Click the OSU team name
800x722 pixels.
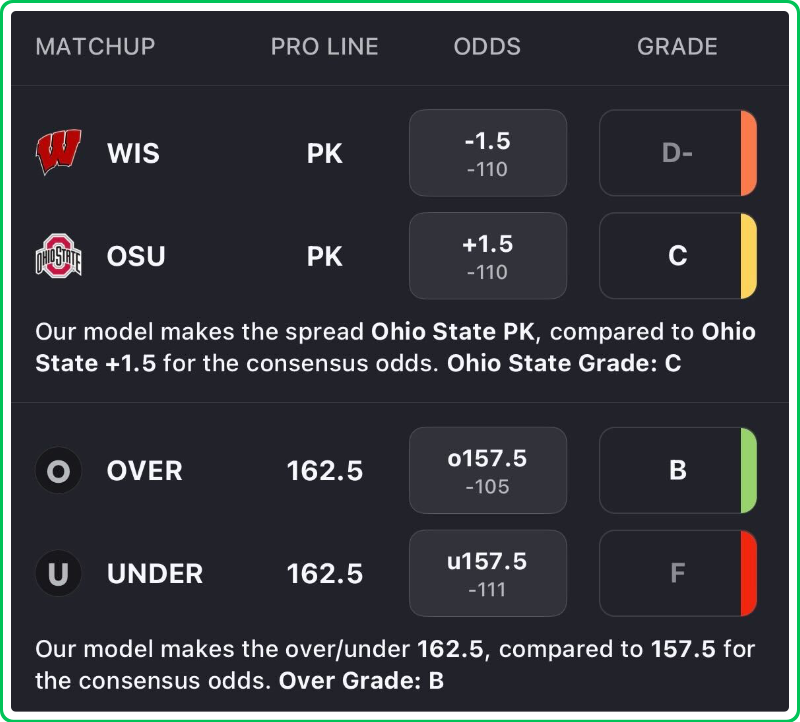pyautogui.click(x=136, y=257)
